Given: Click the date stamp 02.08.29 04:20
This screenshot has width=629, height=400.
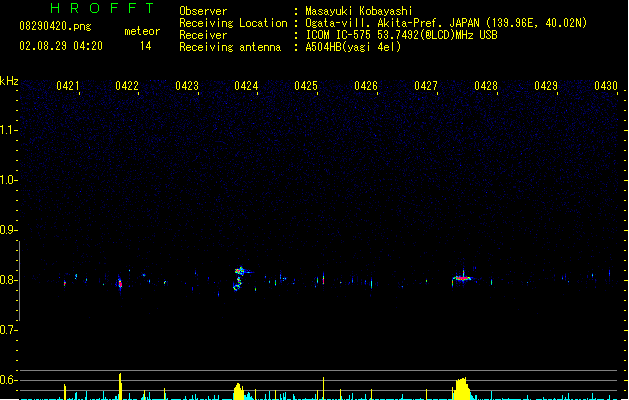Looking at the screenshot, I should [x=61, y=46].
